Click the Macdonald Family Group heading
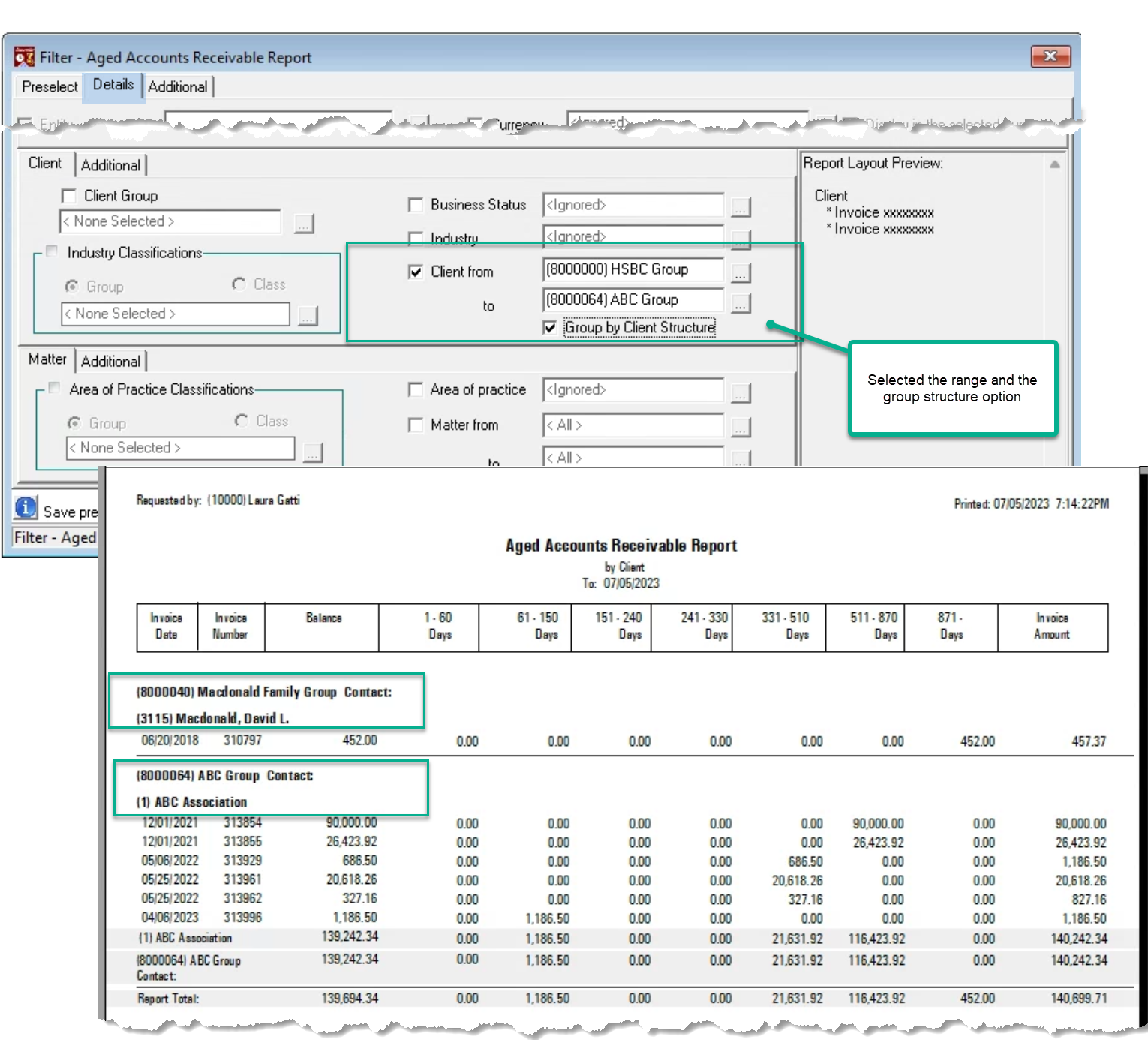 click(264, 692)
